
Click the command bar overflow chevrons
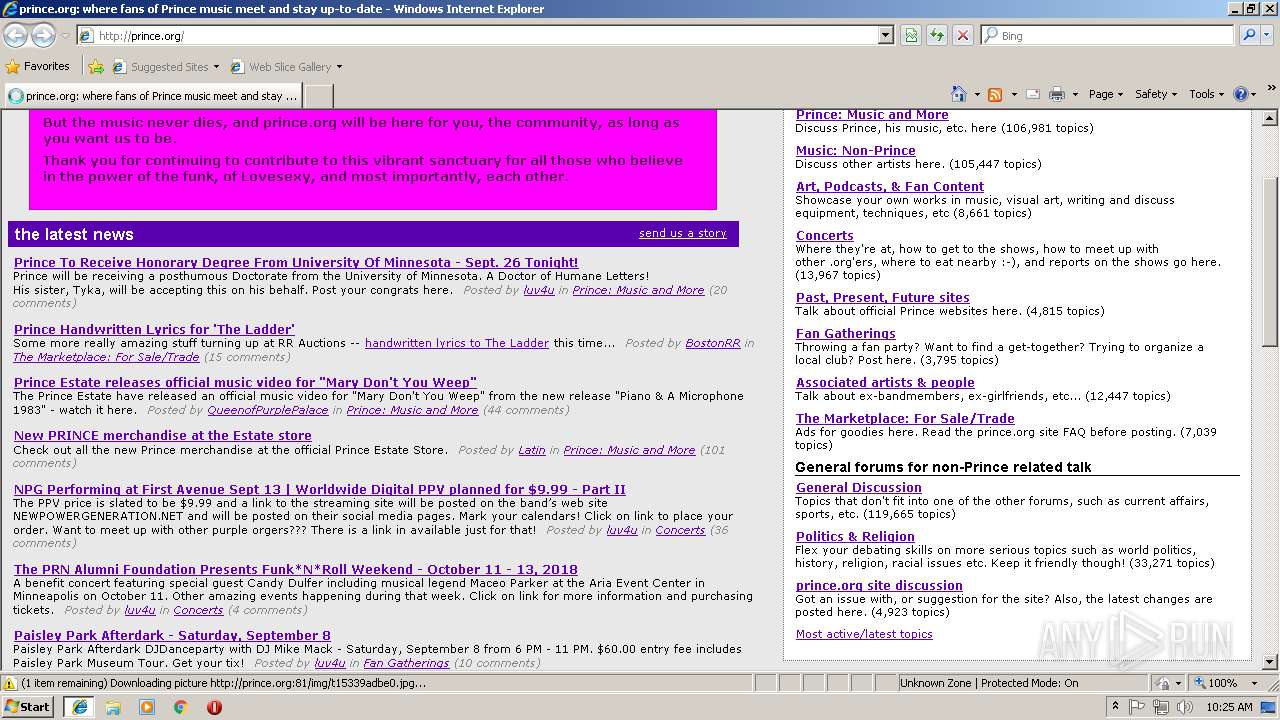(1272, 89)
